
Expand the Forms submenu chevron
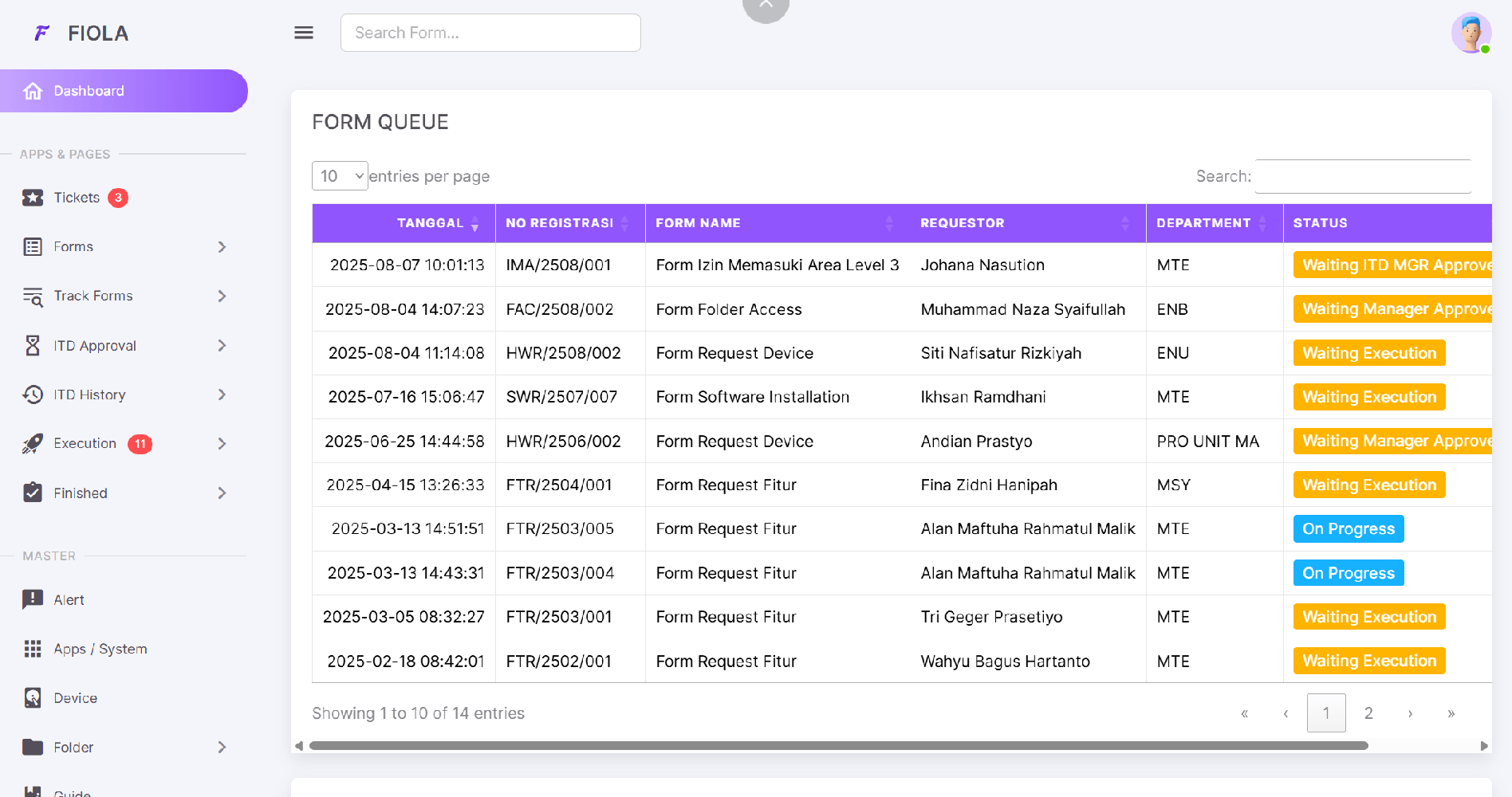click(x=222, y=247)
